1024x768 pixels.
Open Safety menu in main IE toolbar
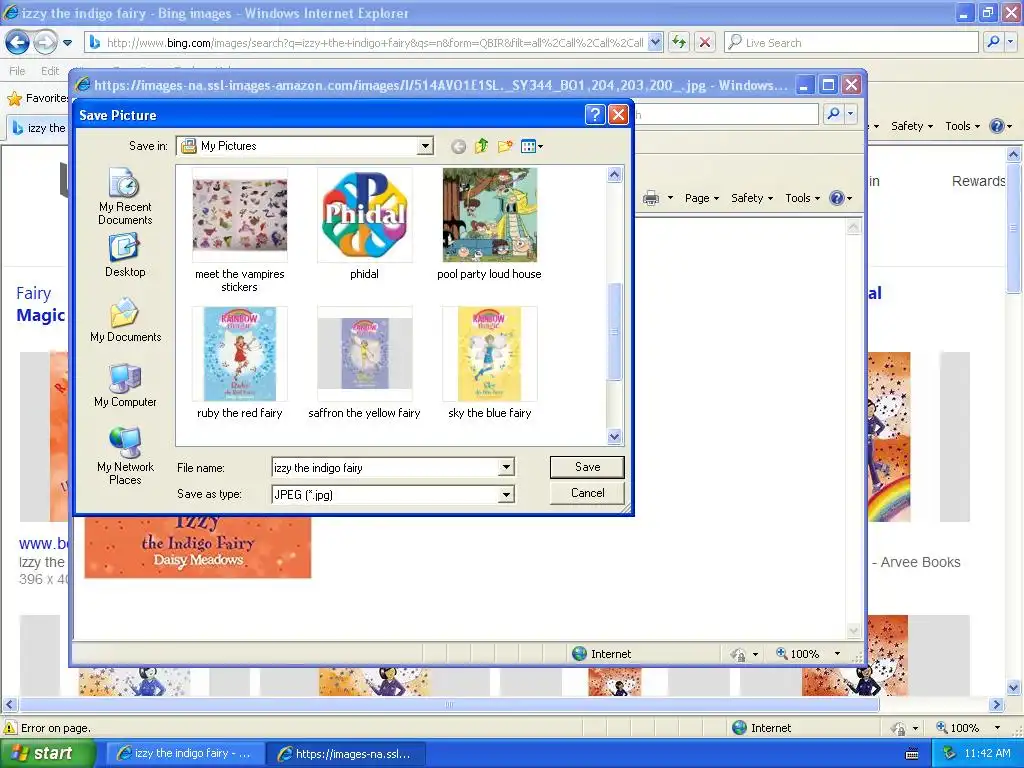click(912, 126)
